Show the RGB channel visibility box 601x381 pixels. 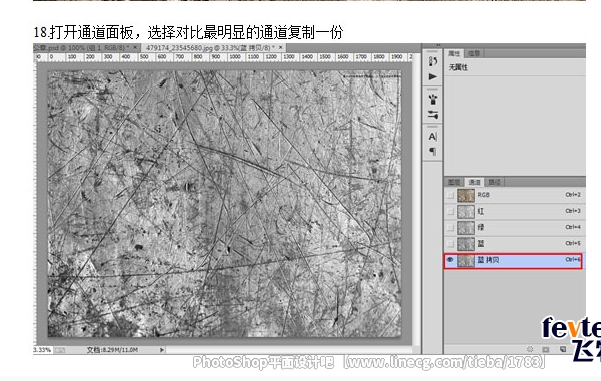[x=450, y=195]
